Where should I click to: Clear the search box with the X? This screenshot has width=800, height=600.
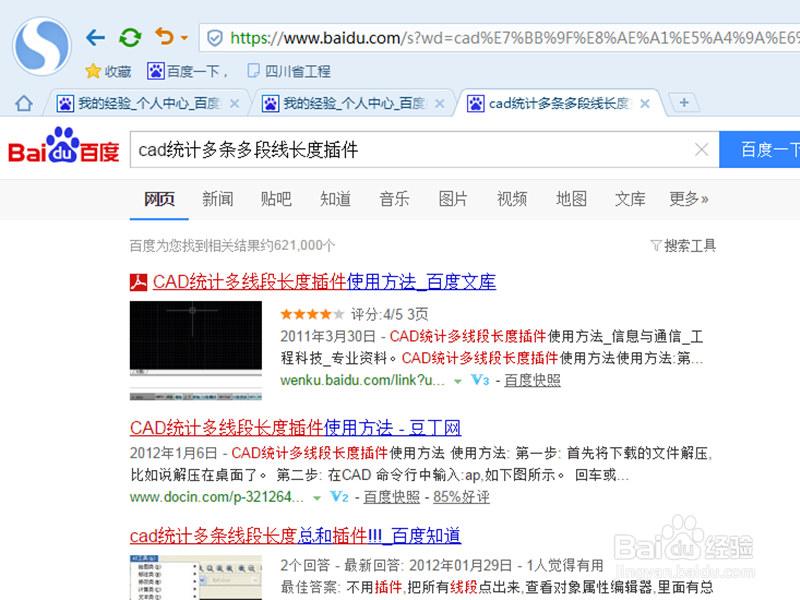click(x=702, y=148)
